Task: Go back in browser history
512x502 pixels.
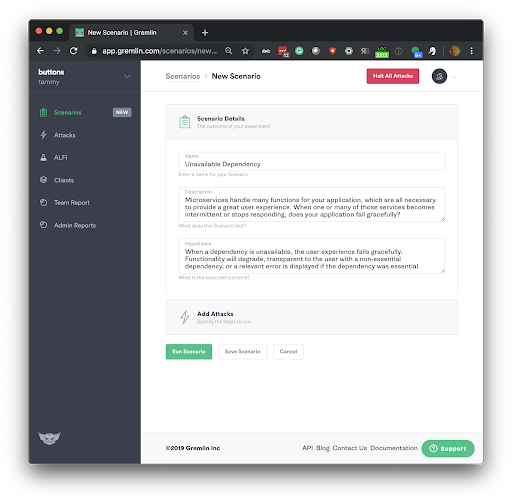Action: [40, 51]
